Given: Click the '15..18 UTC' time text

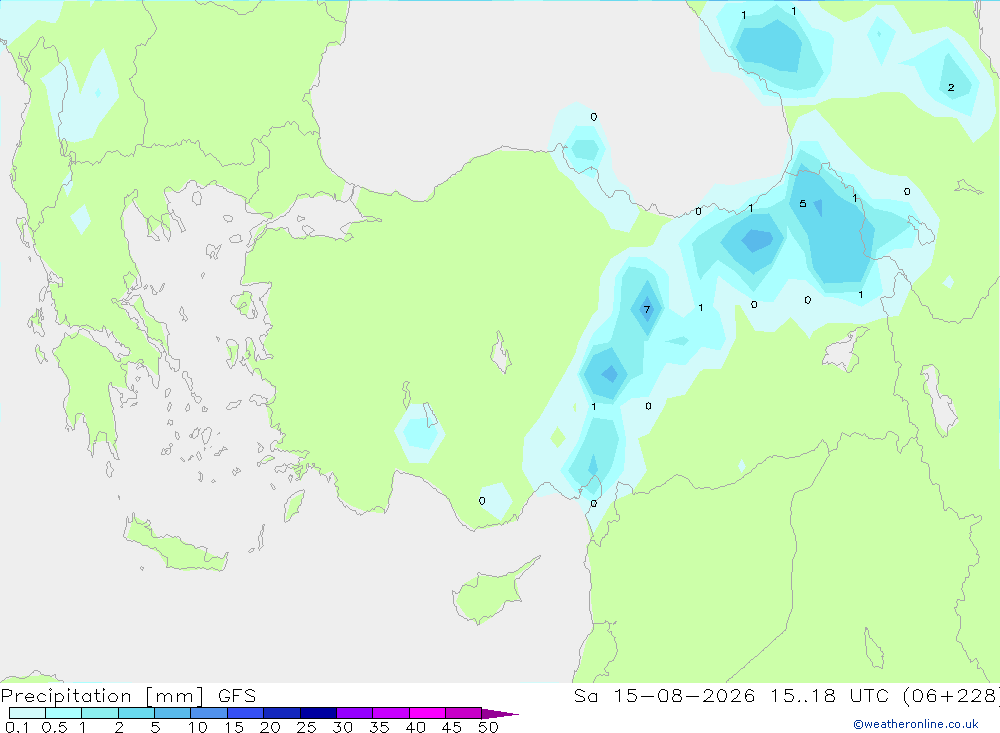Looking at the screenshot, I should (828, 696).
